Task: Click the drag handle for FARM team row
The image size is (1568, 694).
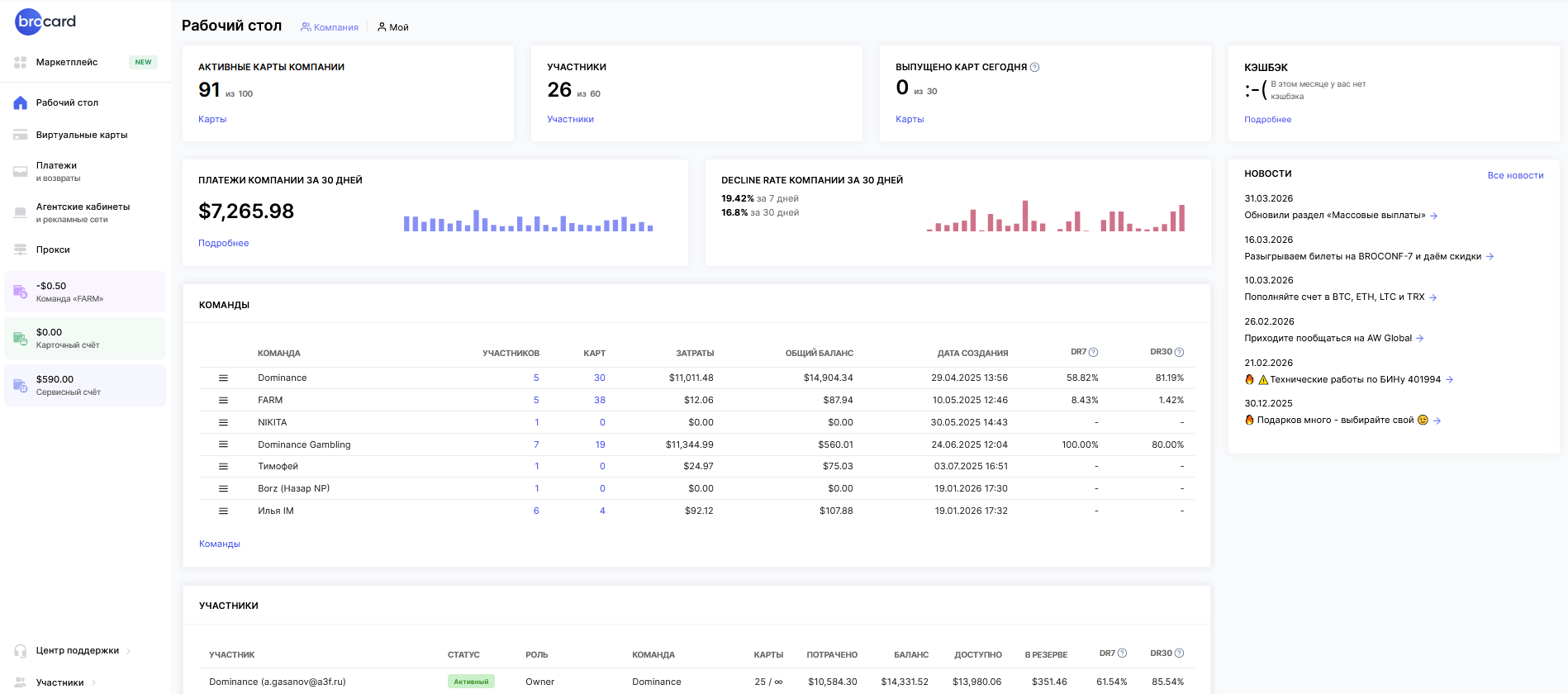Action: [x=223, y=400]
